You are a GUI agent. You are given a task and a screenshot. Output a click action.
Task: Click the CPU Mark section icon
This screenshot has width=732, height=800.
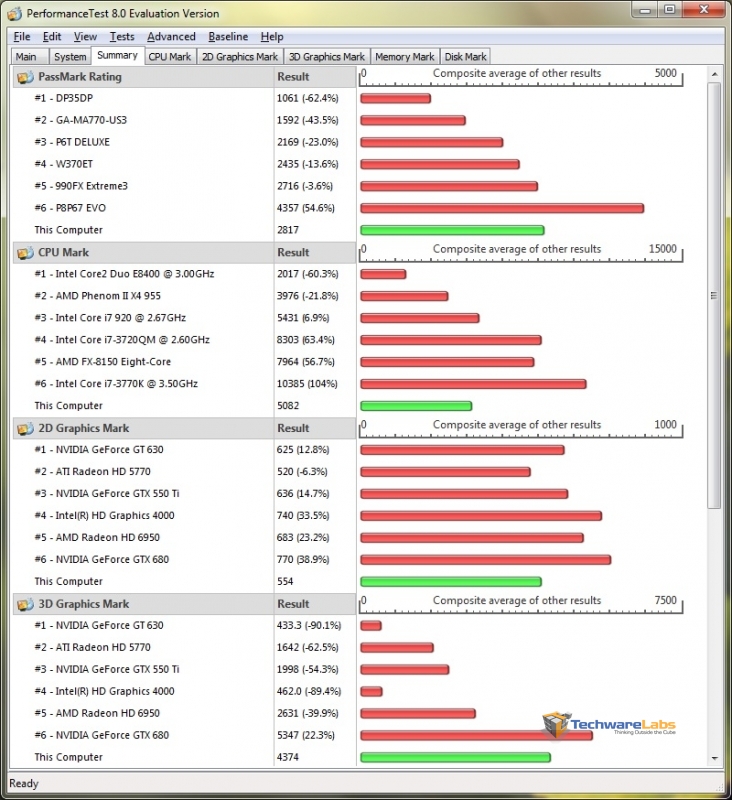[26, 253]
